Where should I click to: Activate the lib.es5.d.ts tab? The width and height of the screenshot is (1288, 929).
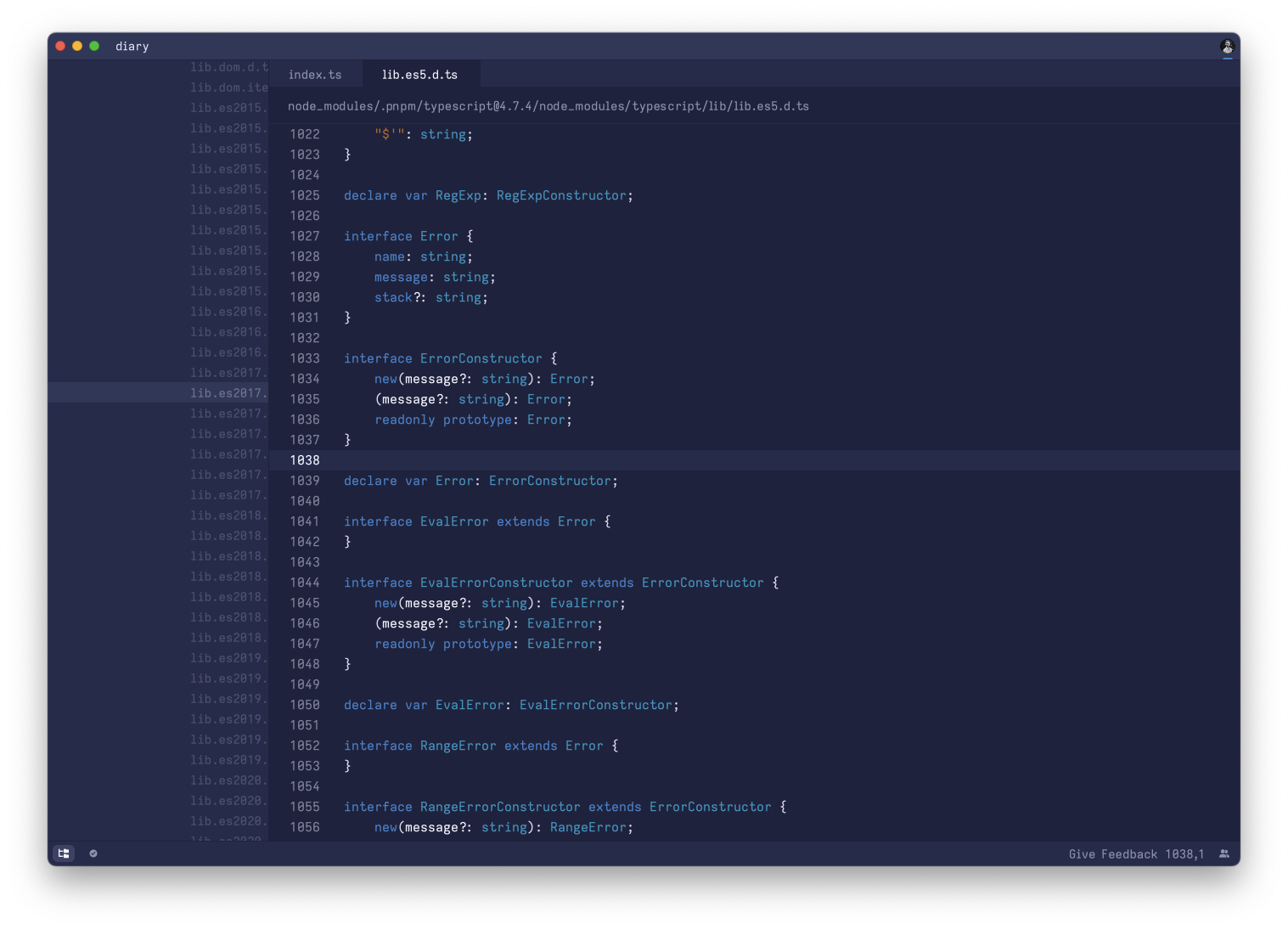pos(420,74)
